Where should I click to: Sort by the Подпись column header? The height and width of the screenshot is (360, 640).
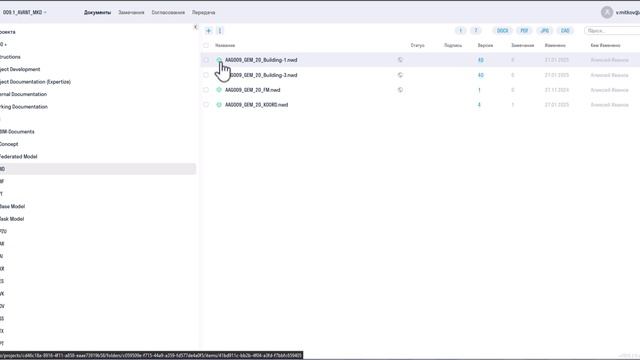click(453, 45)
